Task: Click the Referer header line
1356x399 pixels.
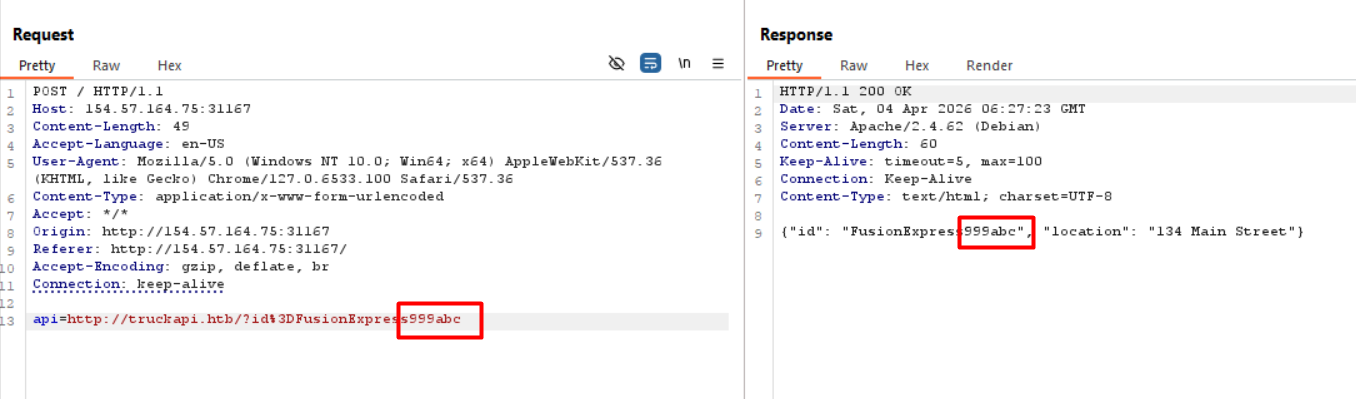Action: 189,249
